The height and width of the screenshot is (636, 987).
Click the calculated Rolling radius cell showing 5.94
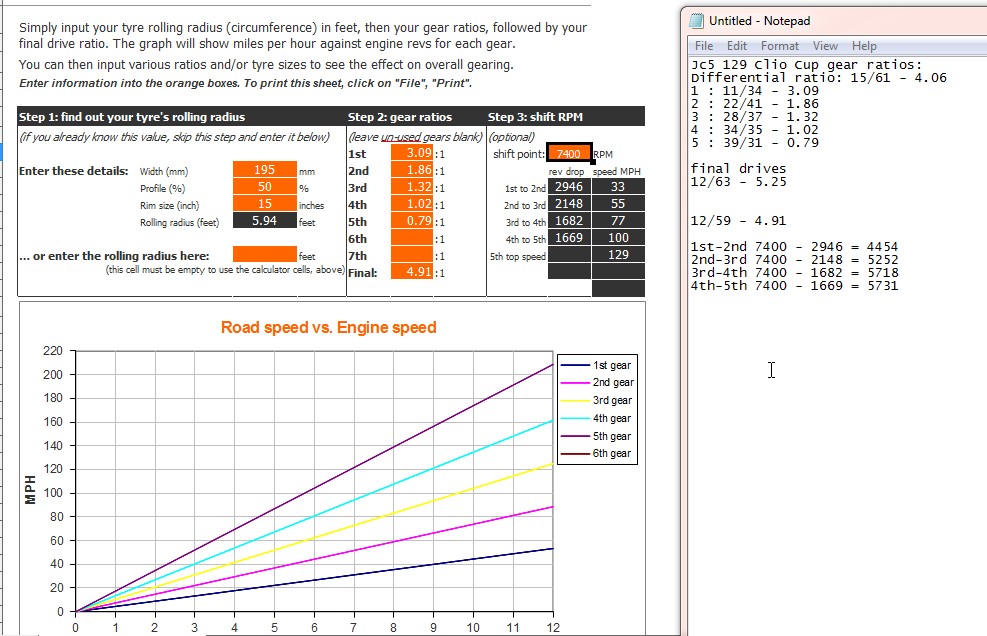coord(264,222)
